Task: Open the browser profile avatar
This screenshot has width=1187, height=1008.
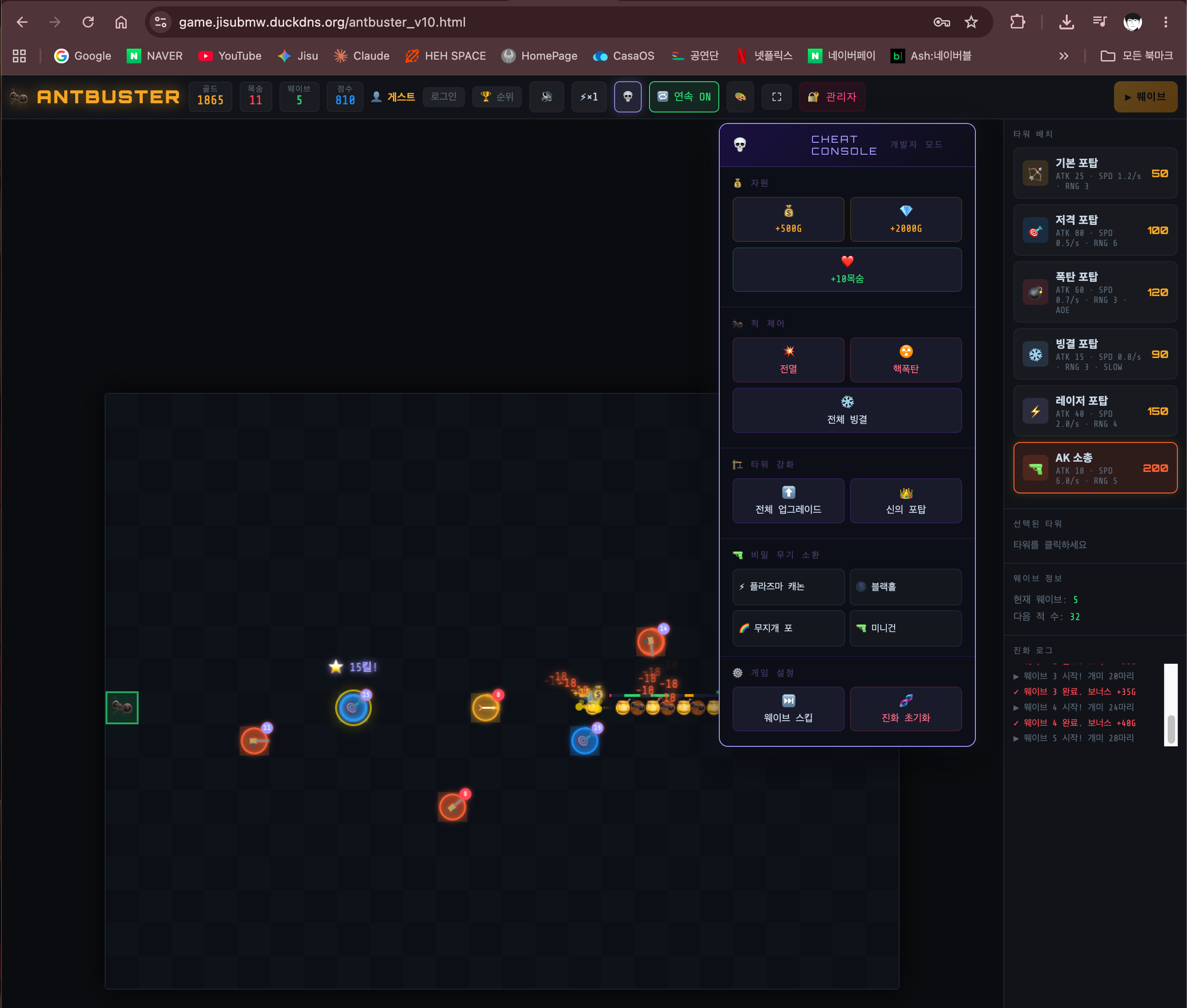Action: pyautogui.click(x=1133, y=22)
